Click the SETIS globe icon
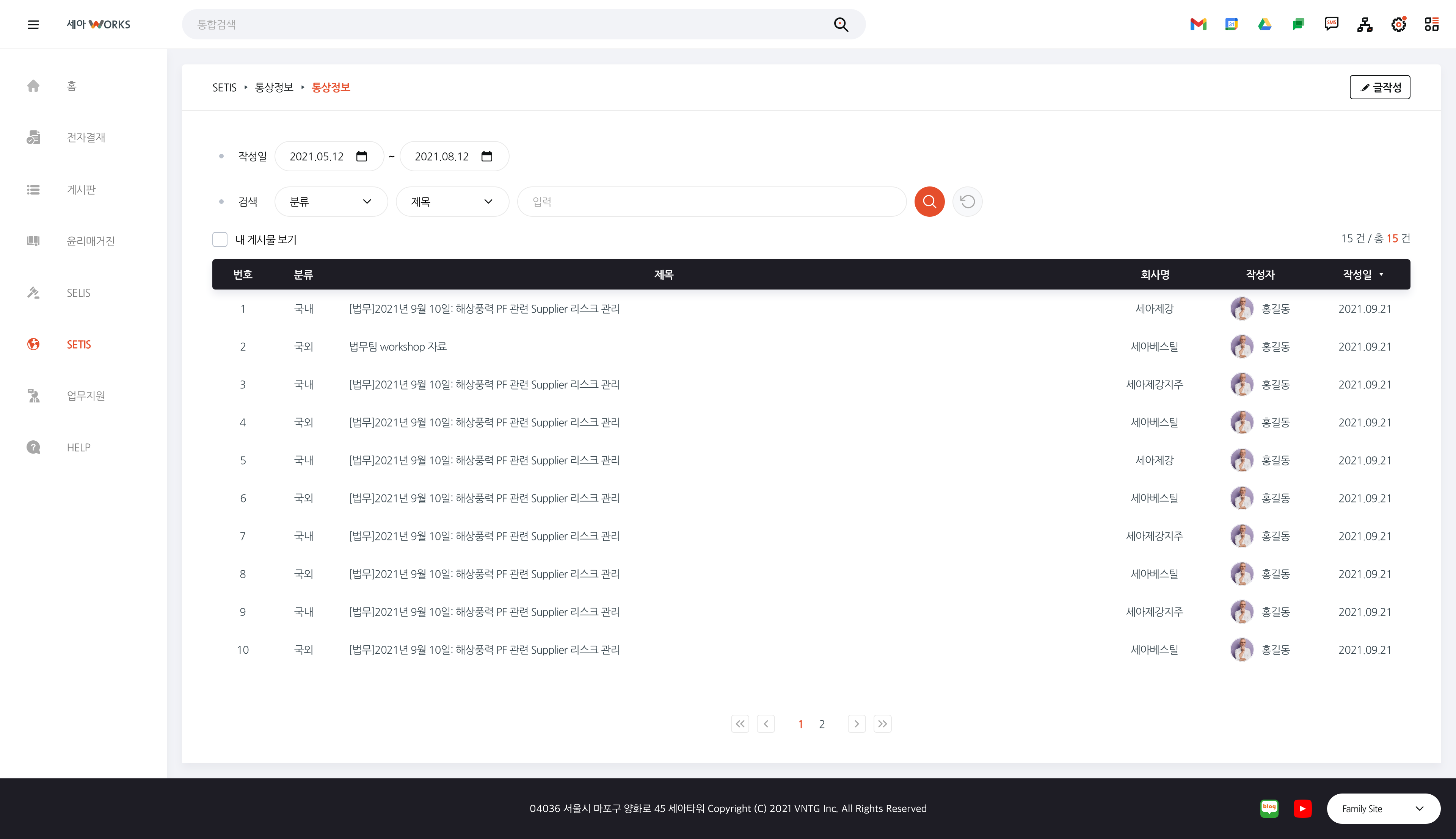1456x839 pixels. [33, 344]
